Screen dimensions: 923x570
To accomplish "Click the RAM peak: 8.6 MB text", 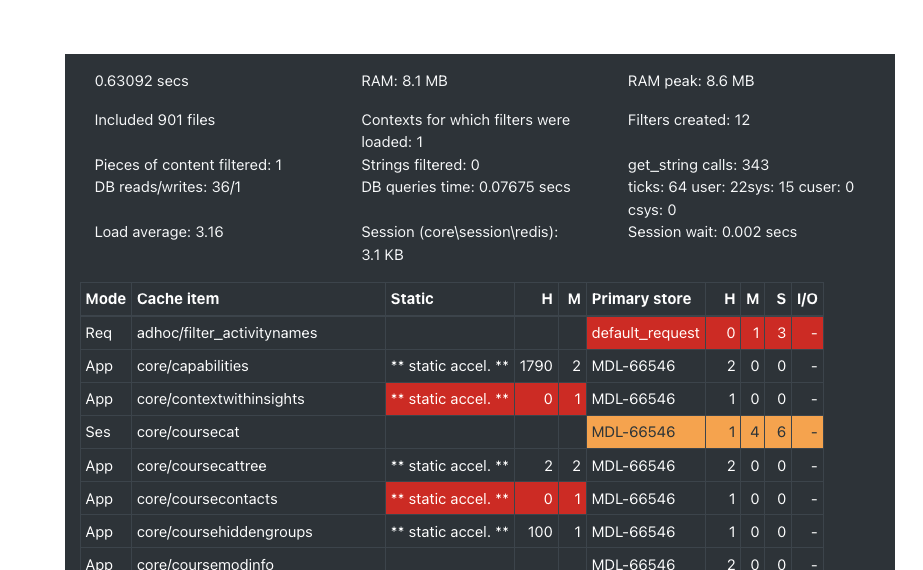I will 690,81.
